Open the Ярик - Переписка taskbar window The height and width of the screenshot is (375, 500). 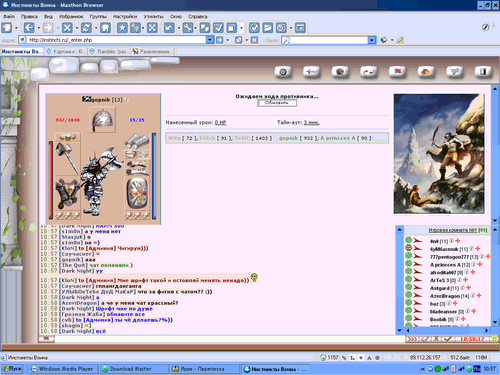click(205, 369)
